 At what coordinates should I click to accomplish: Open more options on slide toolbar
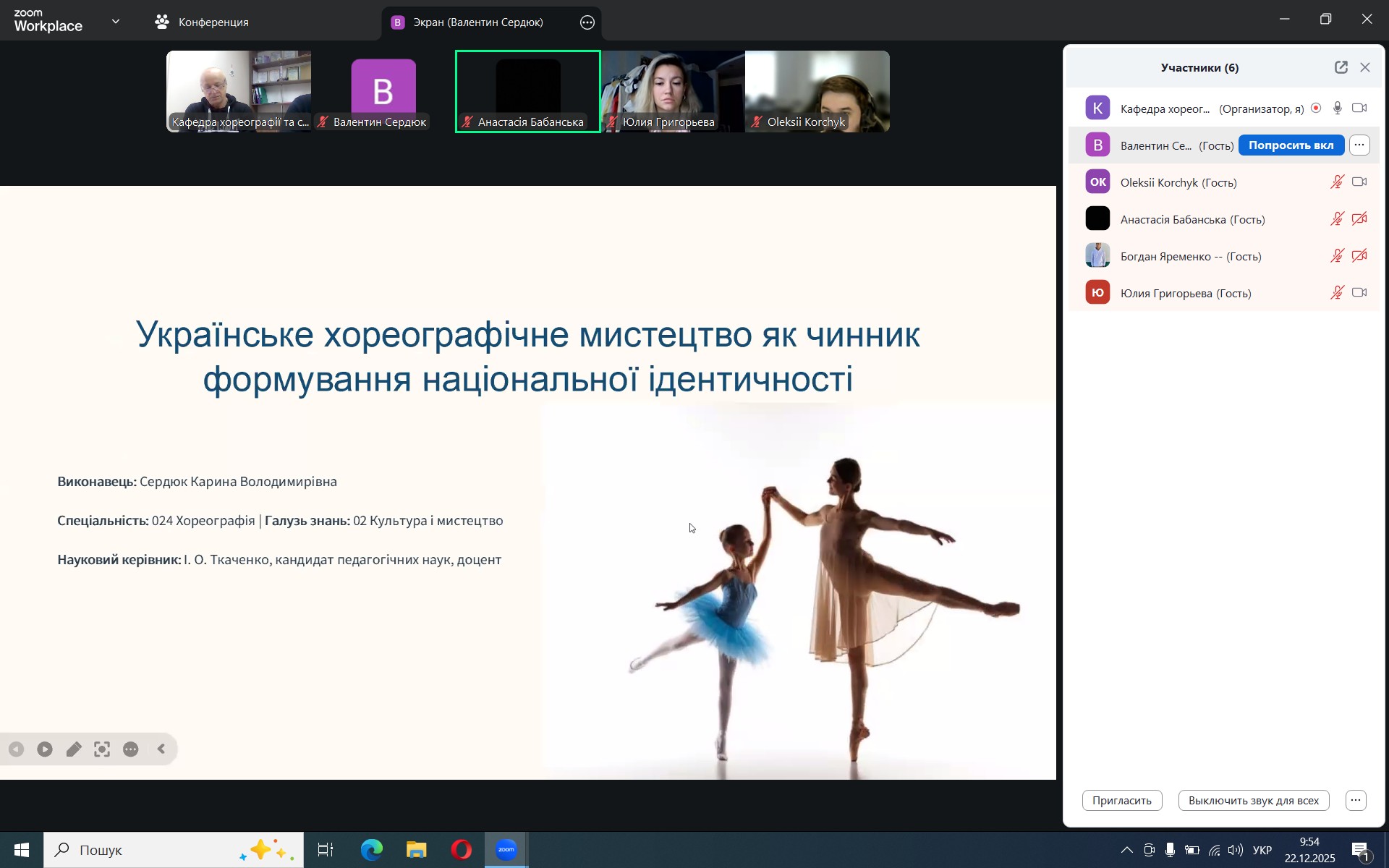tap(131, 749)
